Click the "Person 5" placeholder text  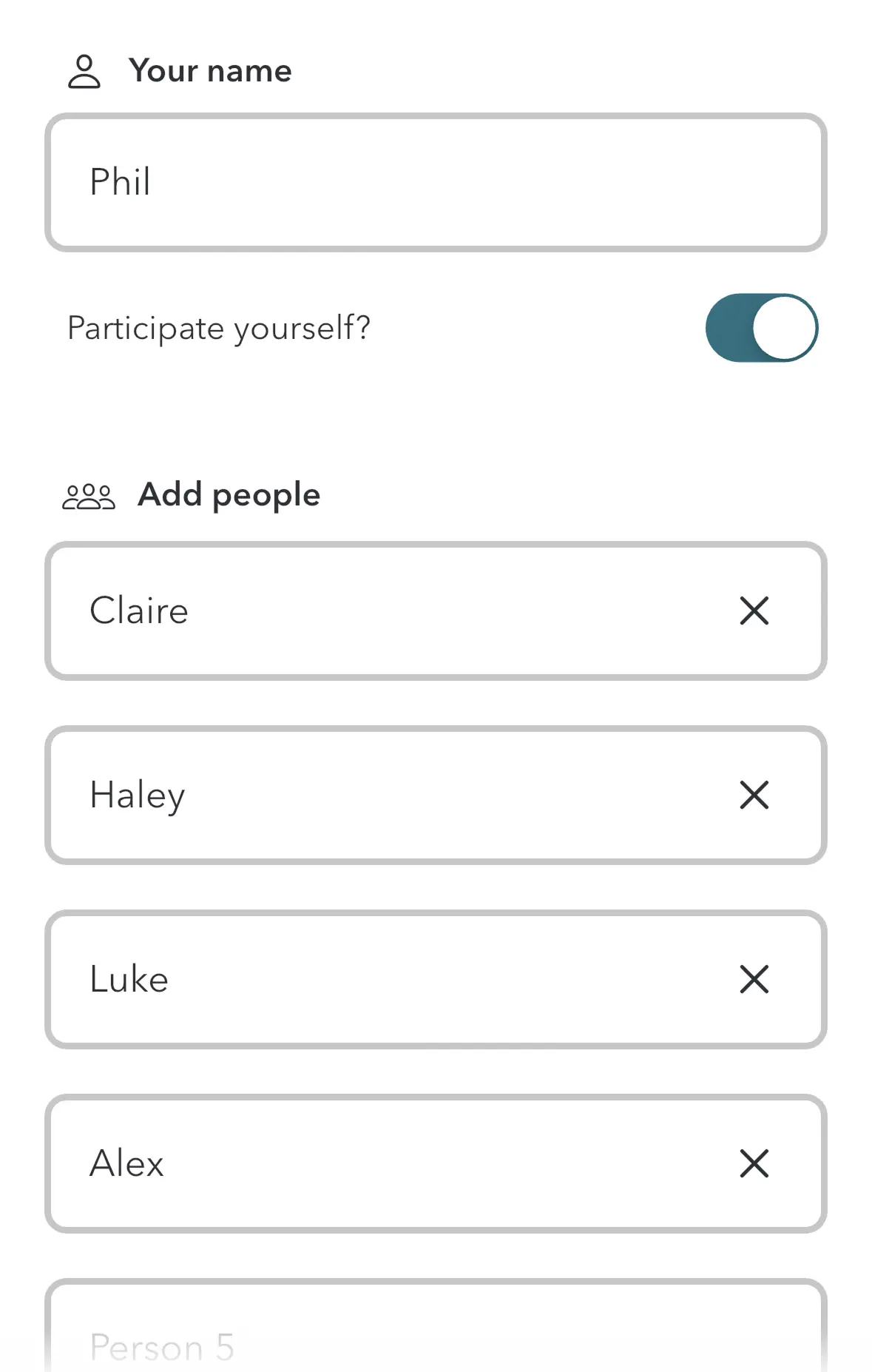point(162,1347)
